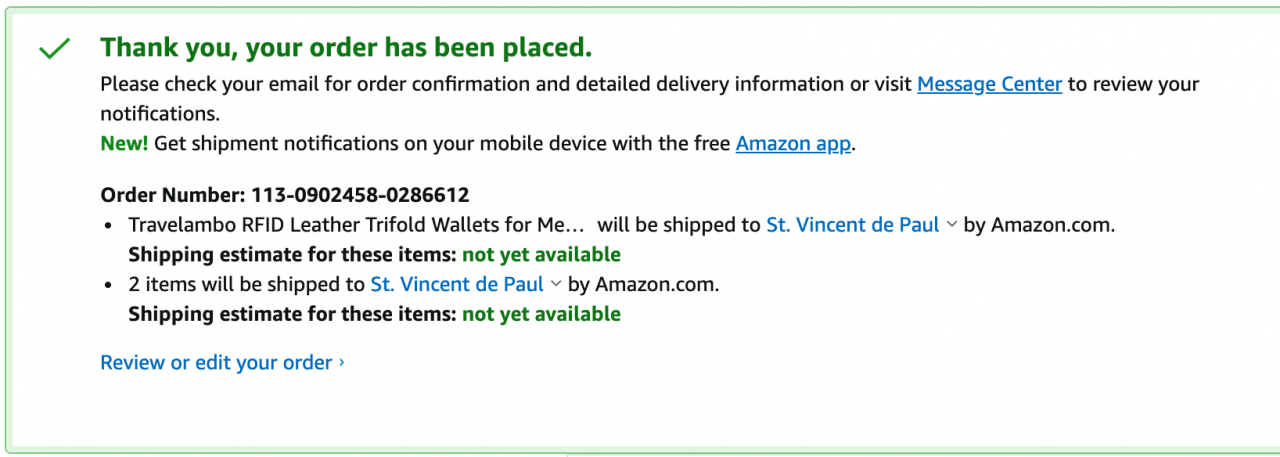Click the green 'New!' label

[x=124, y=143]
